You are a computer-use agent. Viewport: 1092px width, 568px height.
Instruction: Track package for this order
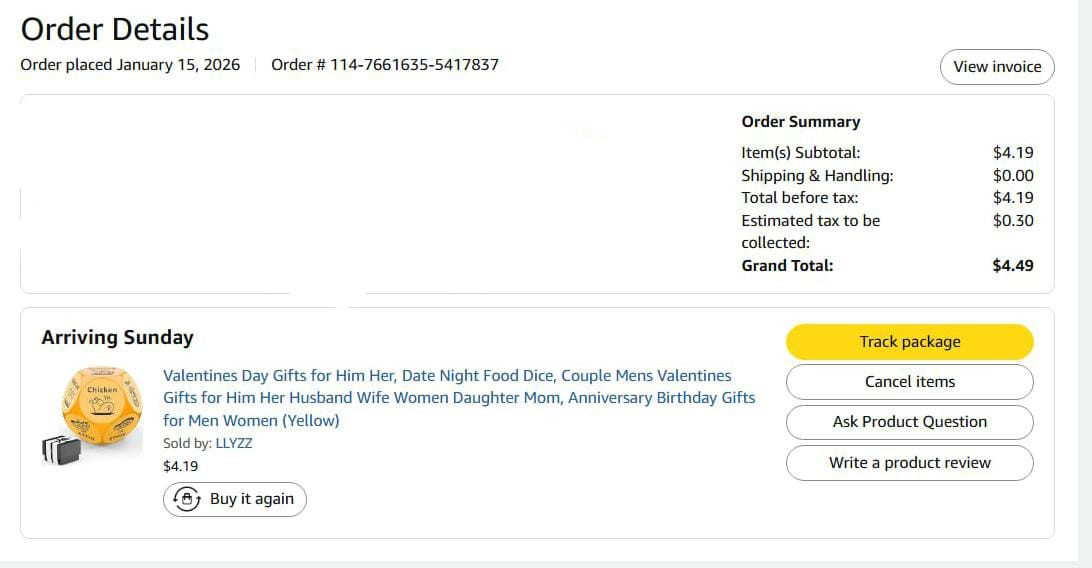[909, 342]
